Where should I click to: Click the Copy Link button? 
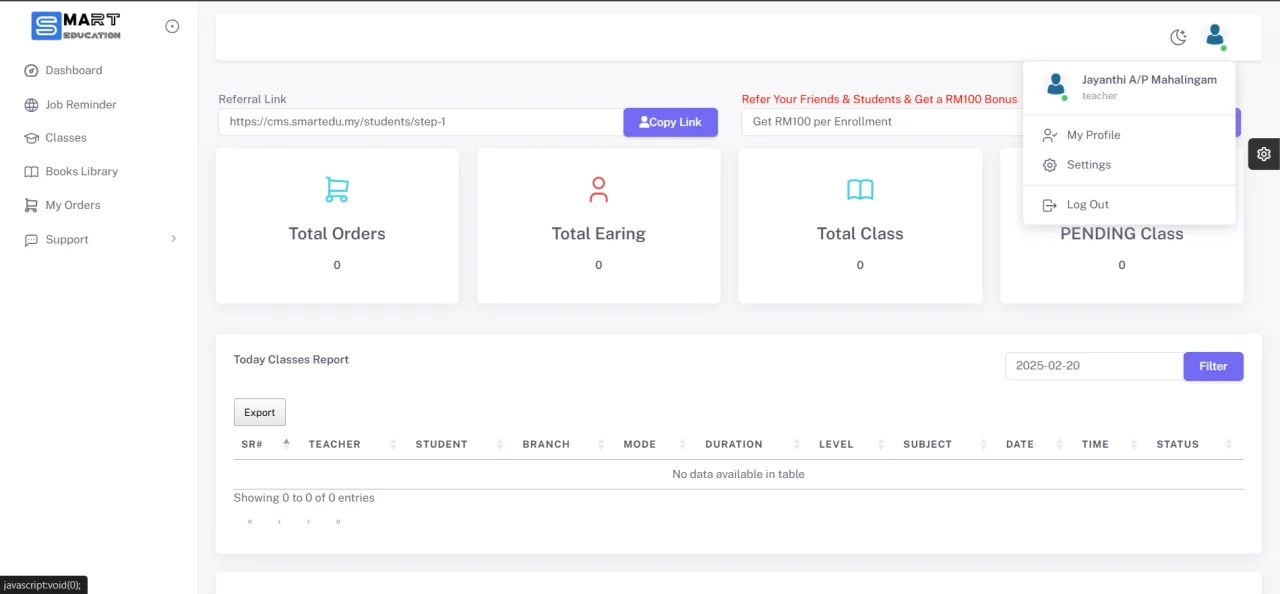(x=670, y=122)
